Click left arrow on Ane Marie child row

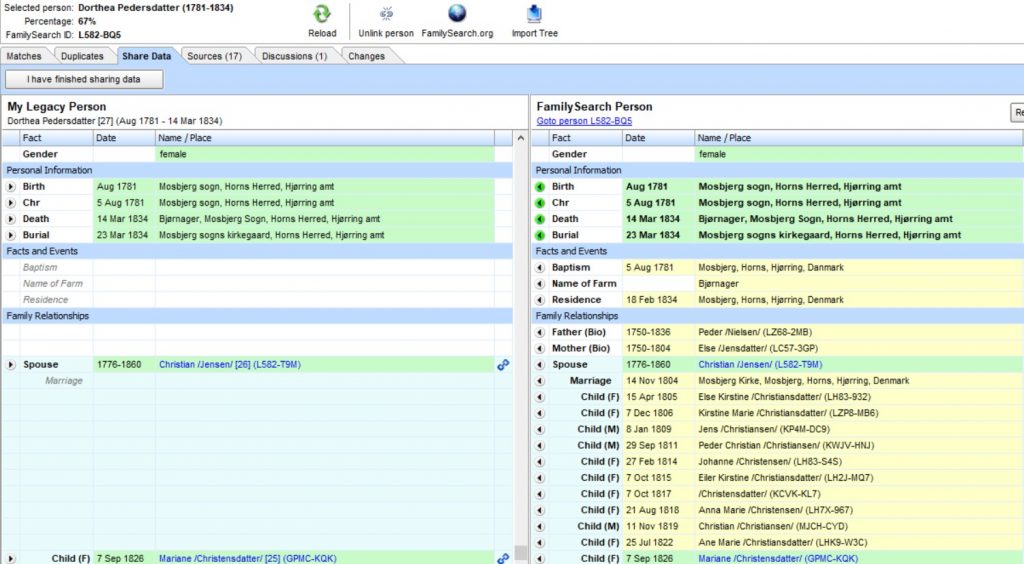point(540,542)
